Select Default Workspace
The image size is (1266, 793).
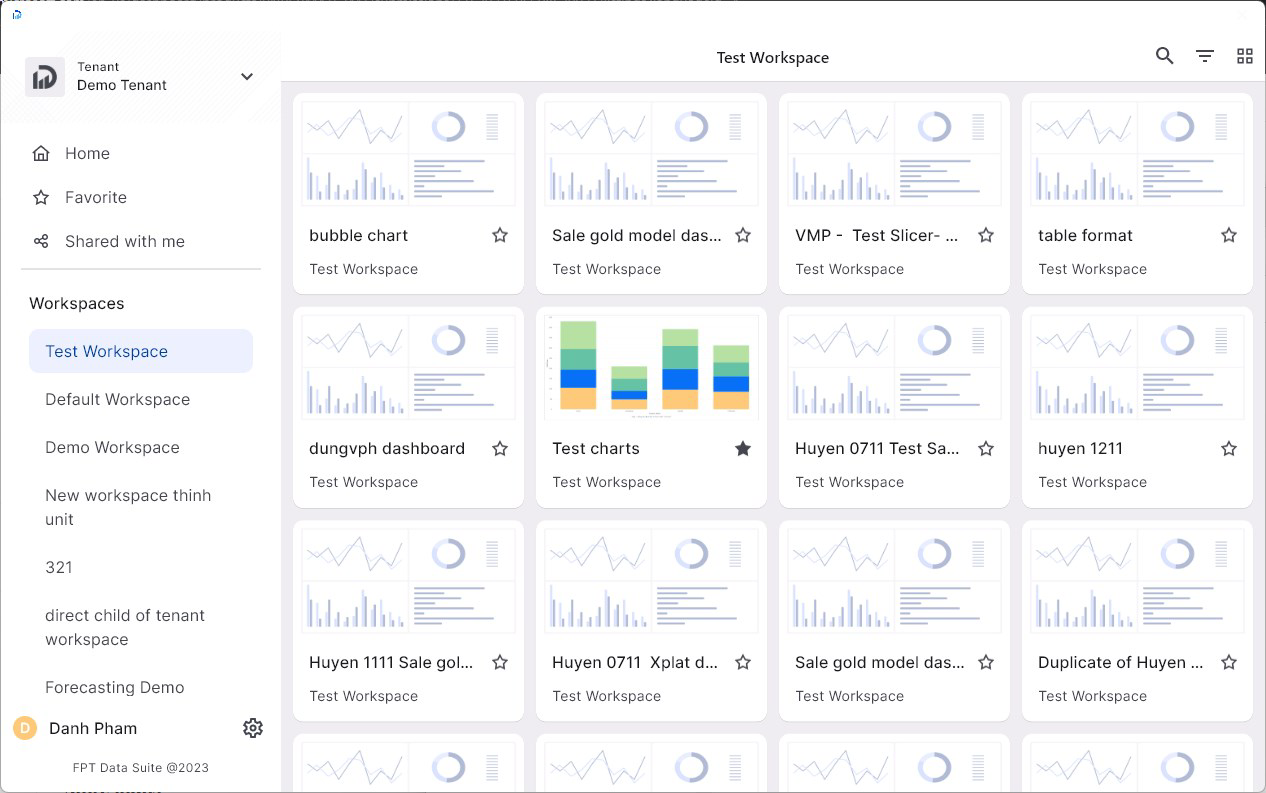coord(141,399)
